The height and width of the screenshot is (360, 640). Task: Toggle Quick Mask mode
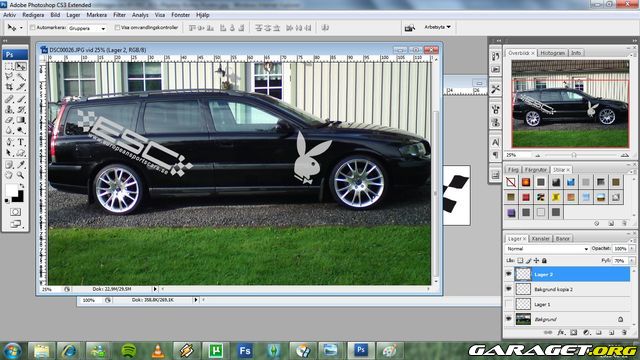tap(15, 212)
